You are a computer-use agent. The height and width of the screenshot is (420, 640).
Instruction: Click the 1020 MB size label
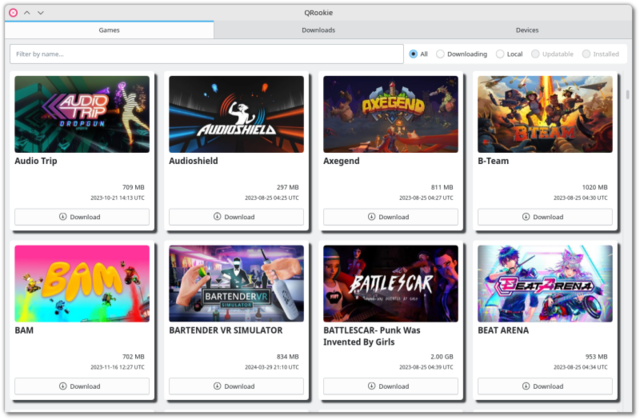pyautogui.click(x=595, y=187)
